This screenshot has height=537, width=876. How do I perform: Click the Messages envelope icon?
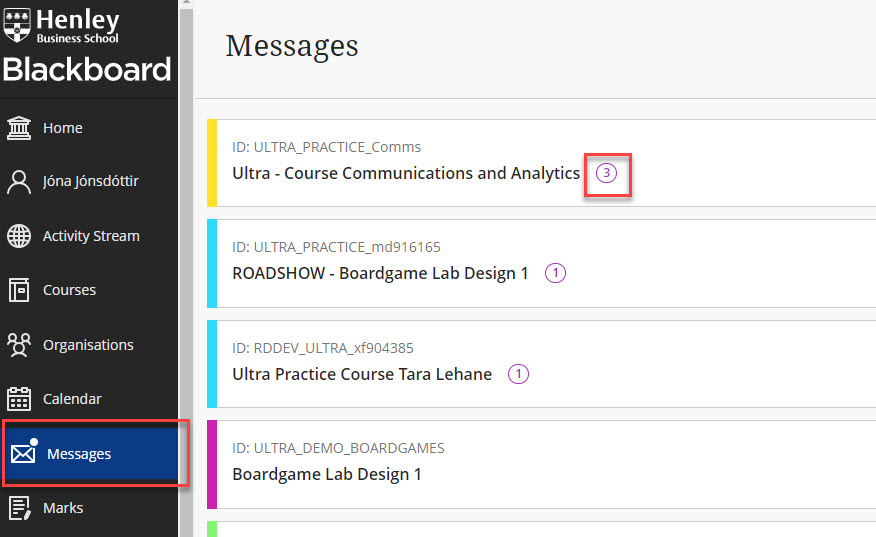click(24, 452)
